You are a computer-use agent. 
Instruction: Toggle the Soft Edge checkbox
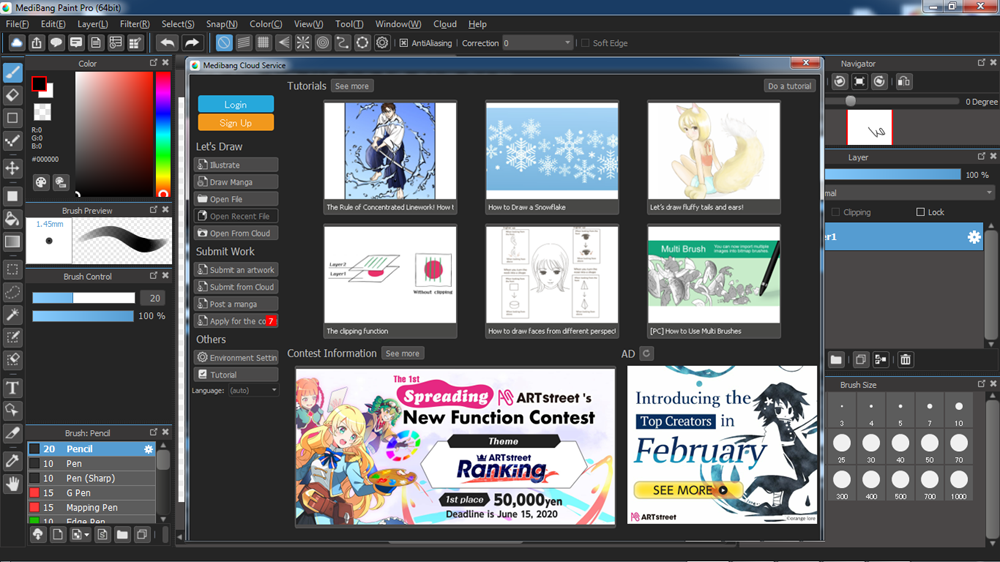click(x=585, y=43)
